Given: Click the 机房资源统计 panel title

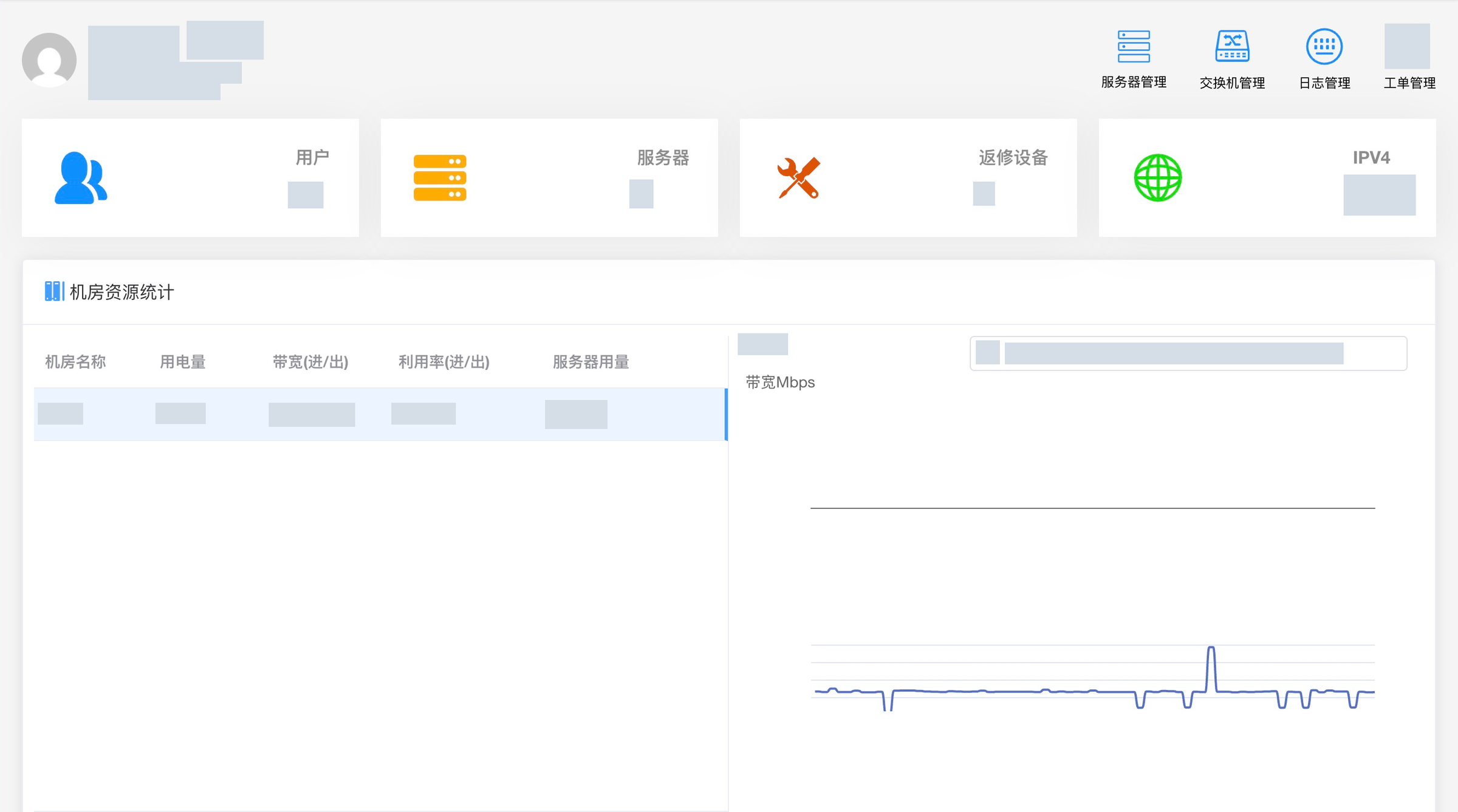Looking at the screenshot, I should 122,292.
